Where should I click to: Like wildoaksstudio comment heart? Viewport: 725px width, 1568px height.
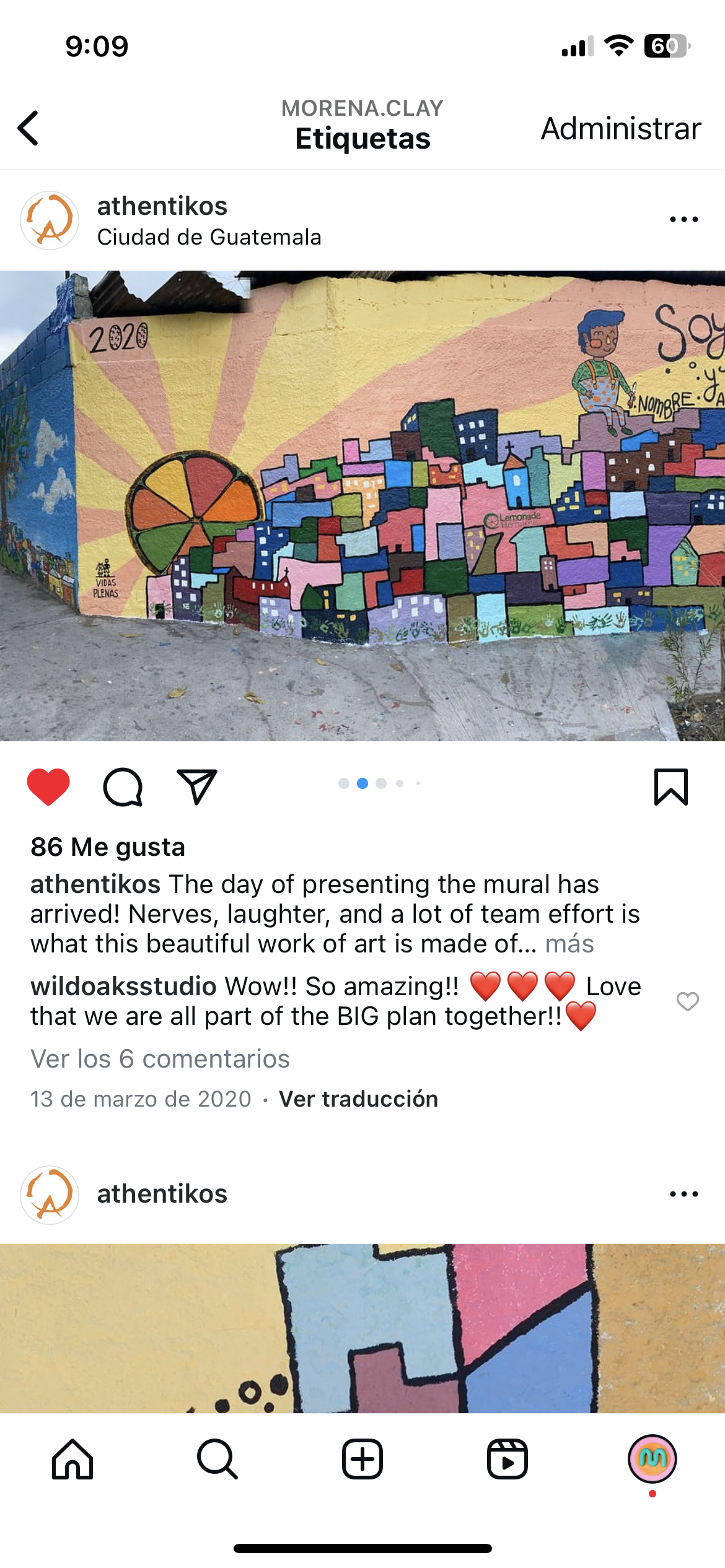coord(688,1001)
